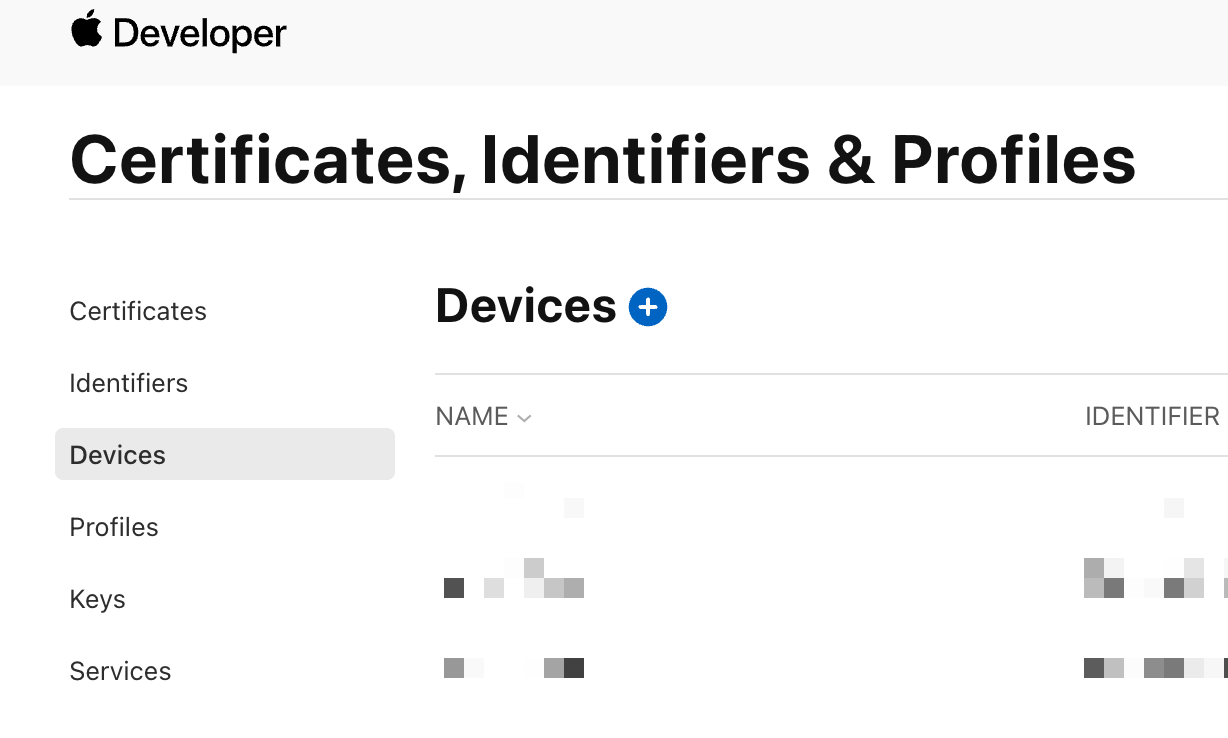Open the first blurred device name row

click(x=514, y=500)
